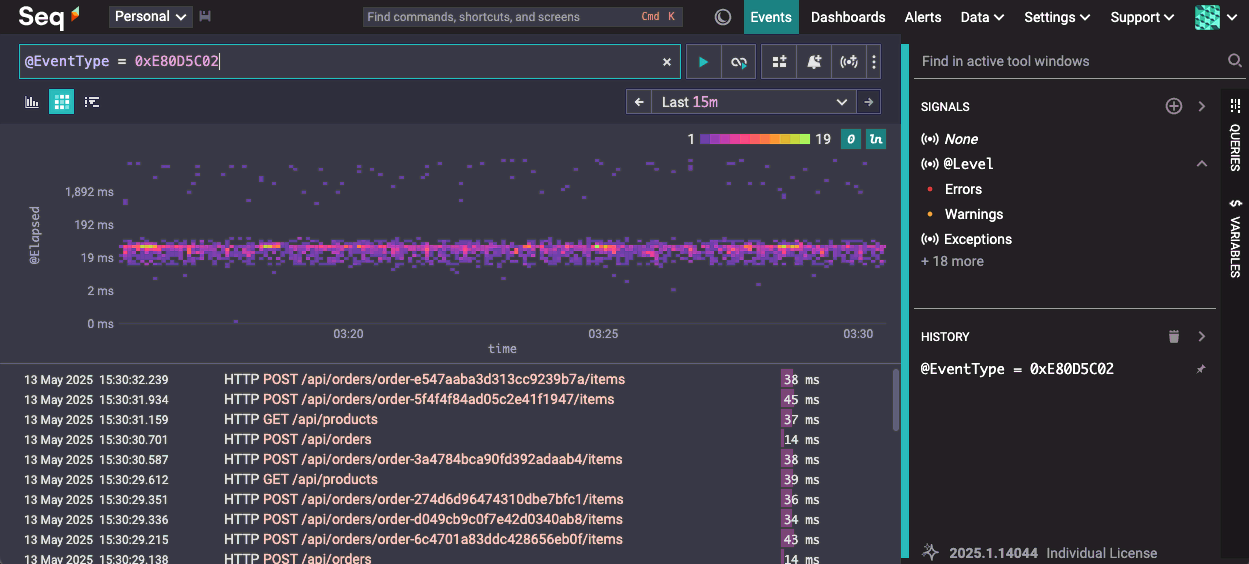Open the query more options menu
The image size is (1249, 564).
(874, 62)
